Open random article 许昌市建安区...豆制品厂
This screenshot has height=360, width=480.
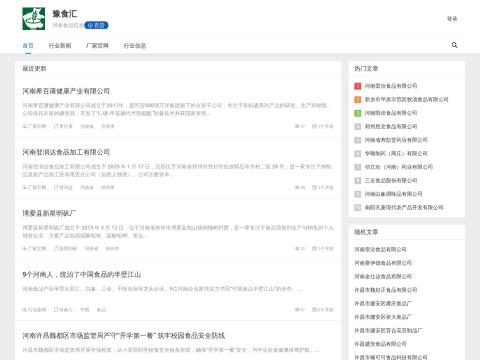click(388, 330)
